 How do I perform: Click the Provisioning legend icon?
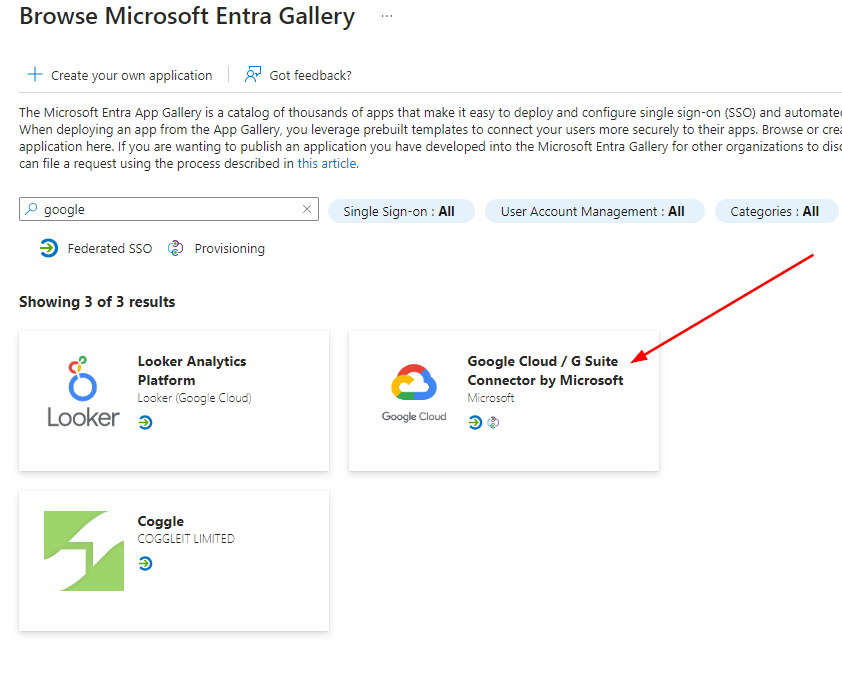(x=177, y=248)
